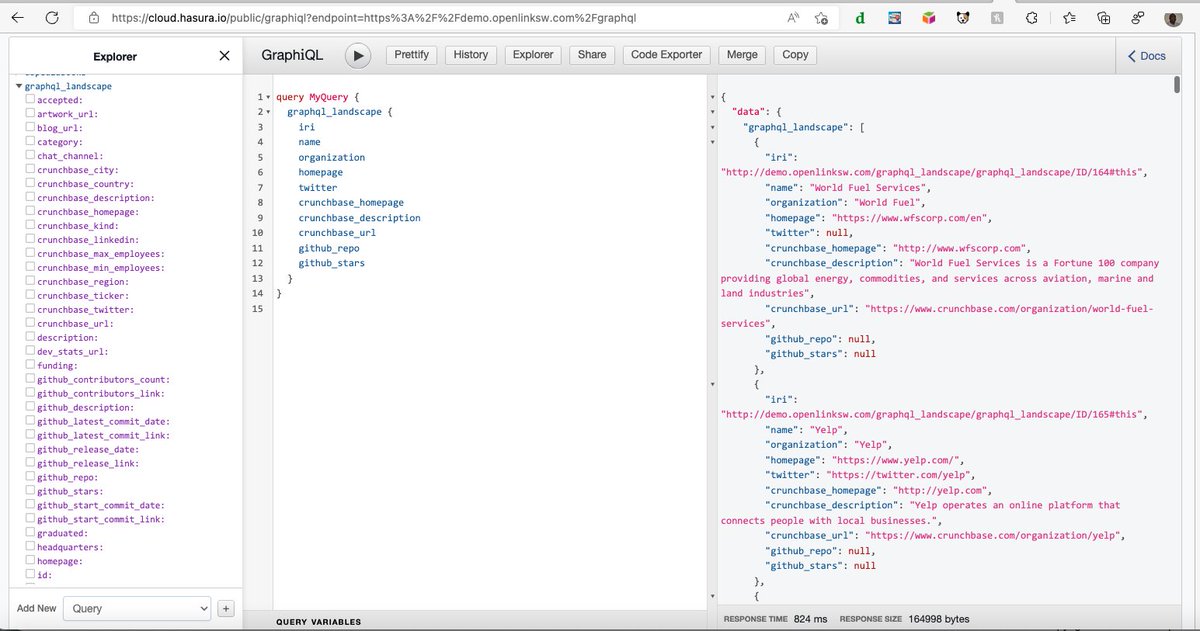Click the twitter field on line 7

coord(318,188)
